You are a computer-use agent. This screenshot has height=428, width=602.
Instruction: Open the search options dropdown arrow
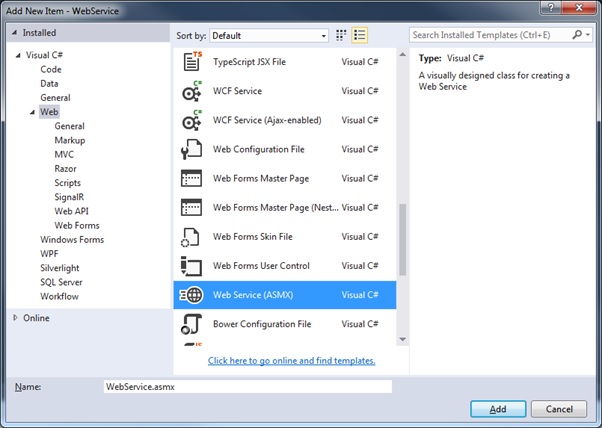click(588, 35)
